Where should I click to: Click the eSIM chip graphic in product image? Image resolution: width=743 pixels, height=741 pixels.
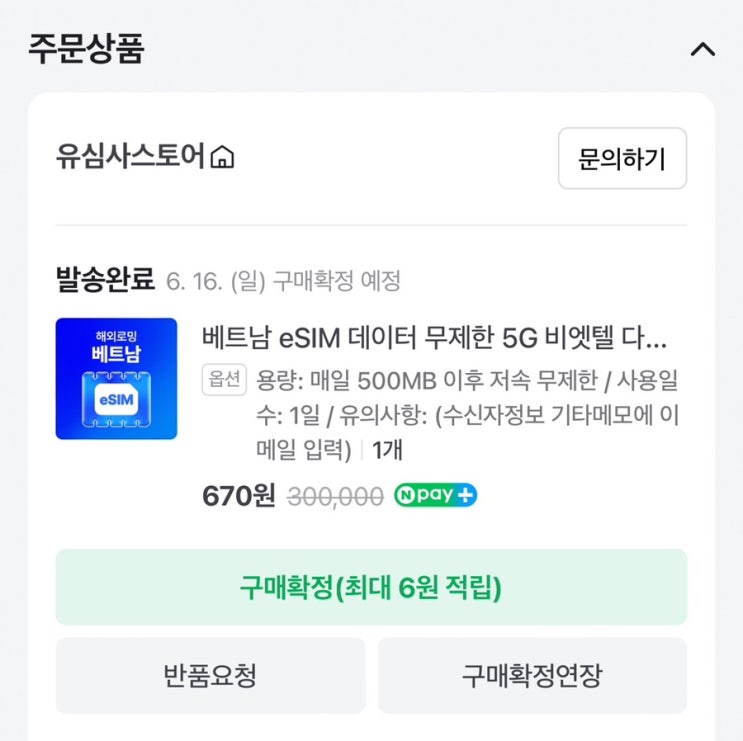click(x=116, y=400)
